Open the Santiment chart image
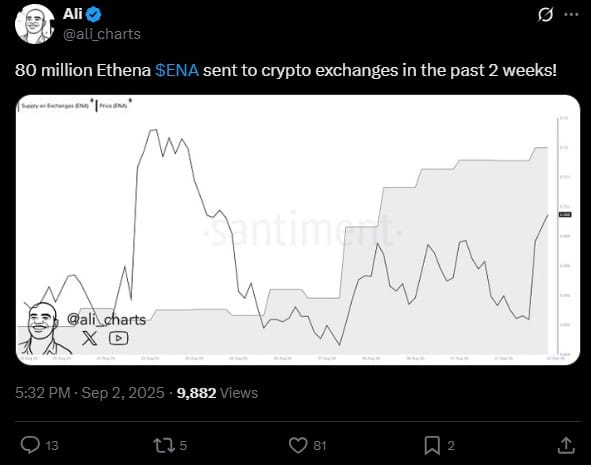The image size is (591, 465). [x=298, y=230]
